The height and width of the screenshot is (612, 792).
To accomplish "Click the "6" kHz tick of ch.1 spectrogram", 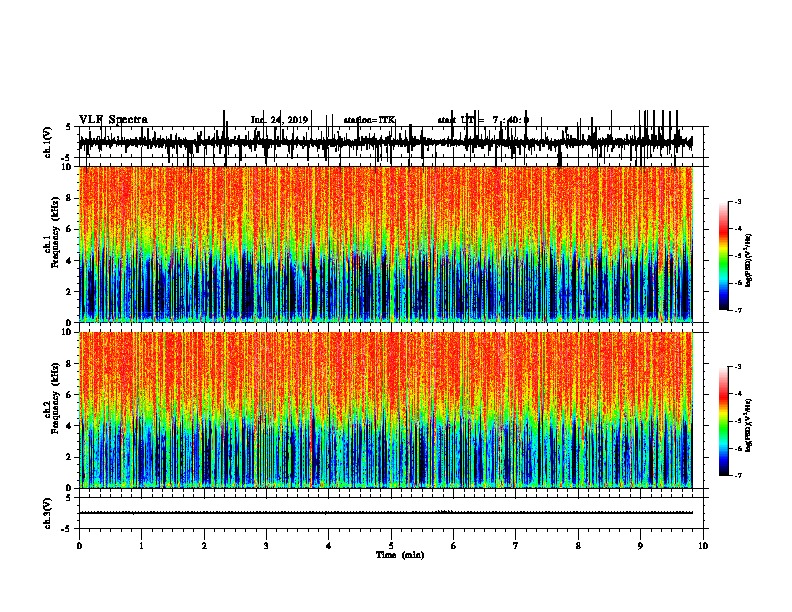I will click(70, 229).
